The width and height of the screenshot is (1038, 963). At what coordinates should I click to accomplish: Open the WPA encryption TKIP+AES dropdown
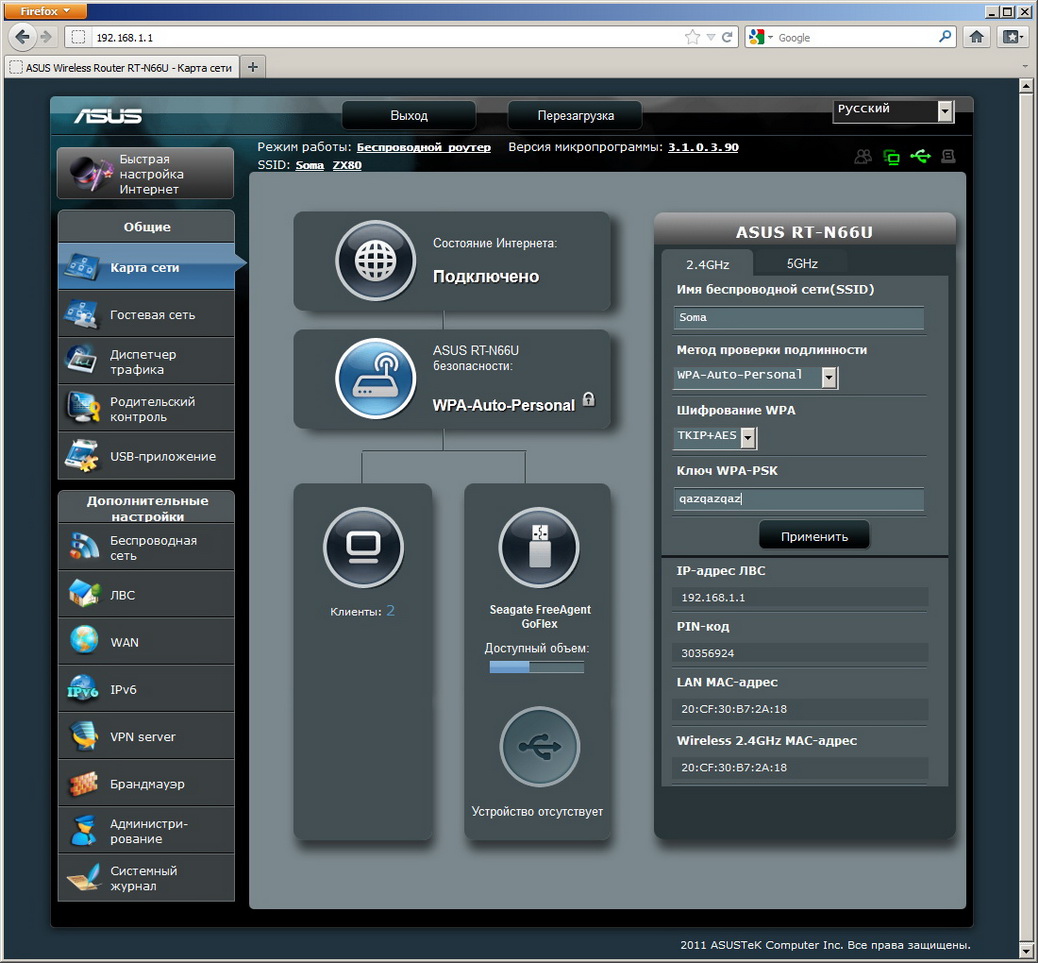(748, 438)
